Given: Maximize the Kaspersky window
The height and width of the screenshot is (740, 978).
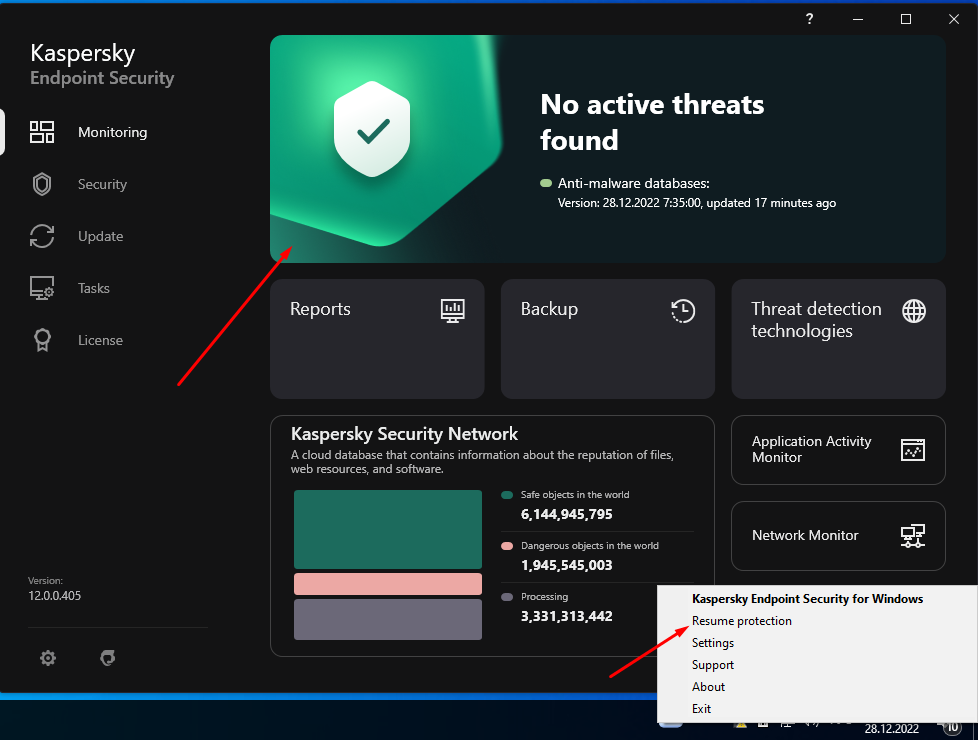Looking at the screenshot, I should tap(906, 19).
